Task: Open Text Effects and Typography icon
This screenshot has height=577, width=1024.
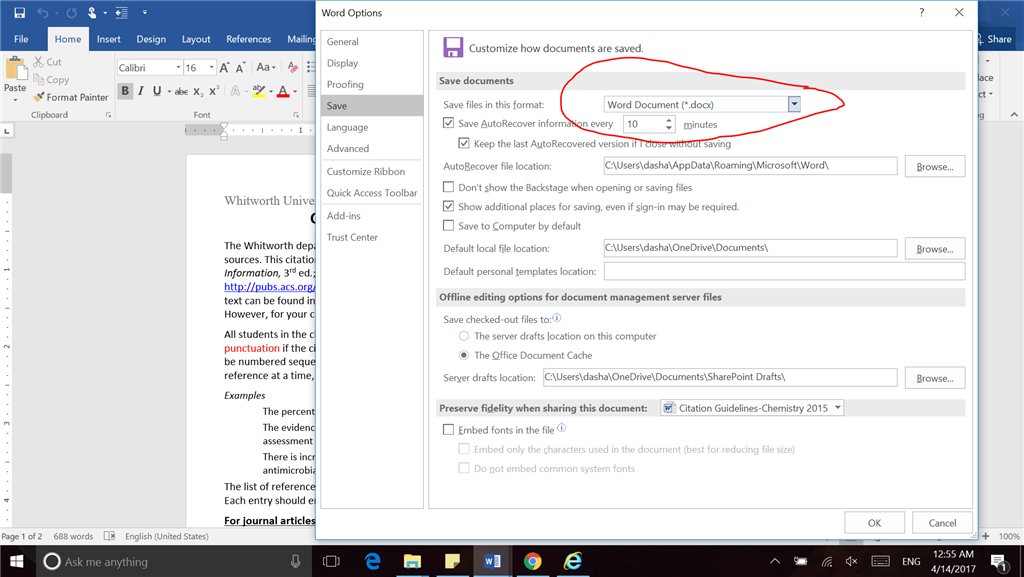Action: coord(234,91)
